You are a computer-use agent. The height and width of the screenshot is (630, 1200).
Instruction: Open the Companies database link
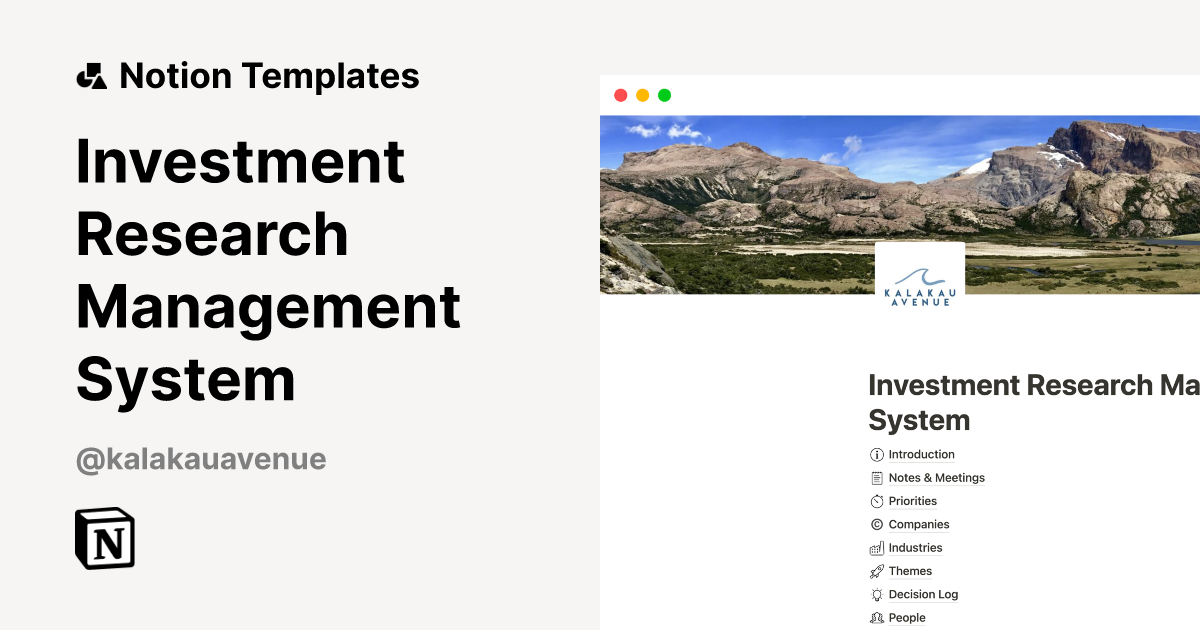[918, 524]
